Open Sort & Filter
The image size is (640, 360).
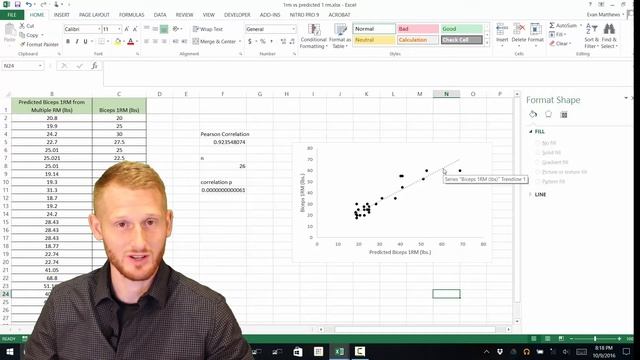tap(591, 36)
